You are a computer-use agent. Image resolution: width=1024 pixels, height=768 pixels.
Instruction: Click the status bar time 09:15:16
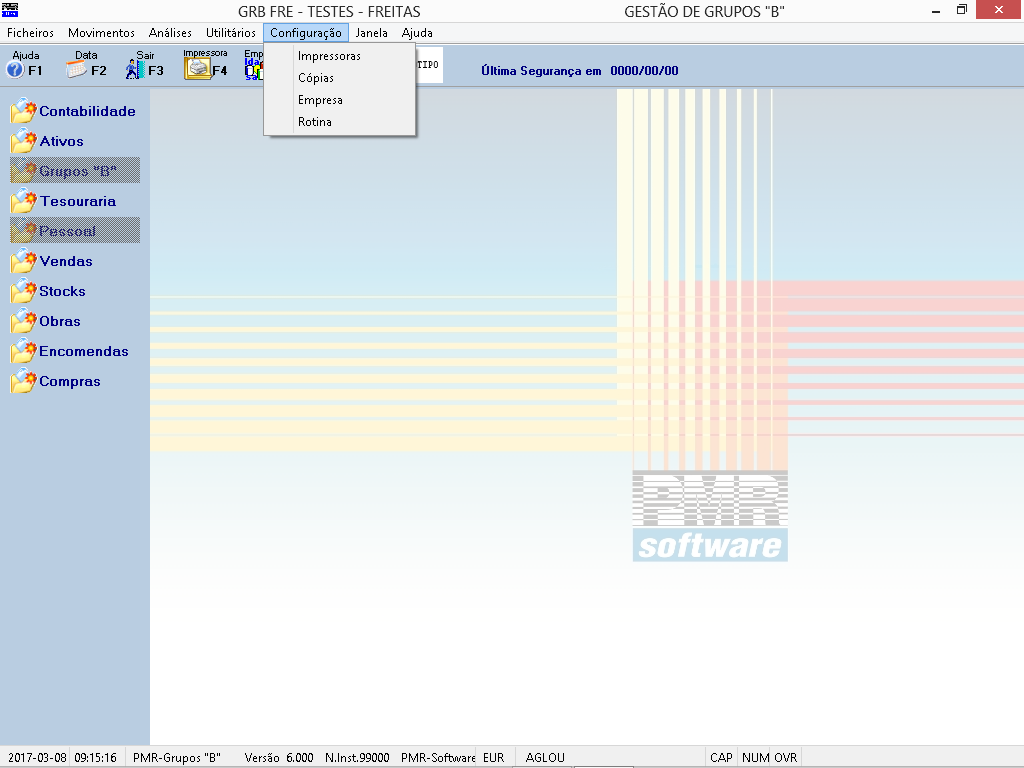95,758
